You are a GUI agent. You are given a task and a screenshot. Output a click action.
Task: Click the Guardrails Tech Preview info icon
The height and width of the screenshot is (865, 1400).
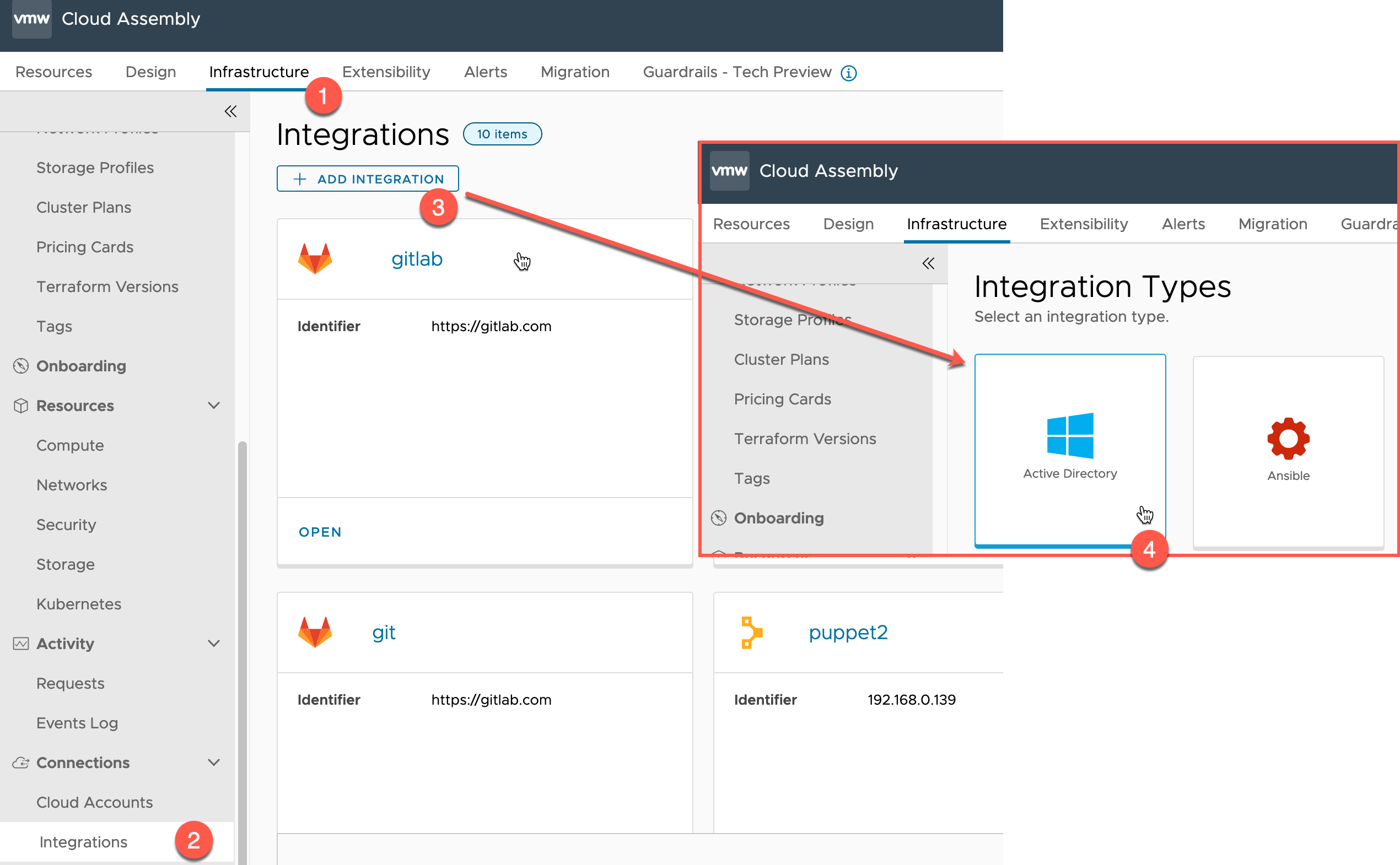[848, 73]
